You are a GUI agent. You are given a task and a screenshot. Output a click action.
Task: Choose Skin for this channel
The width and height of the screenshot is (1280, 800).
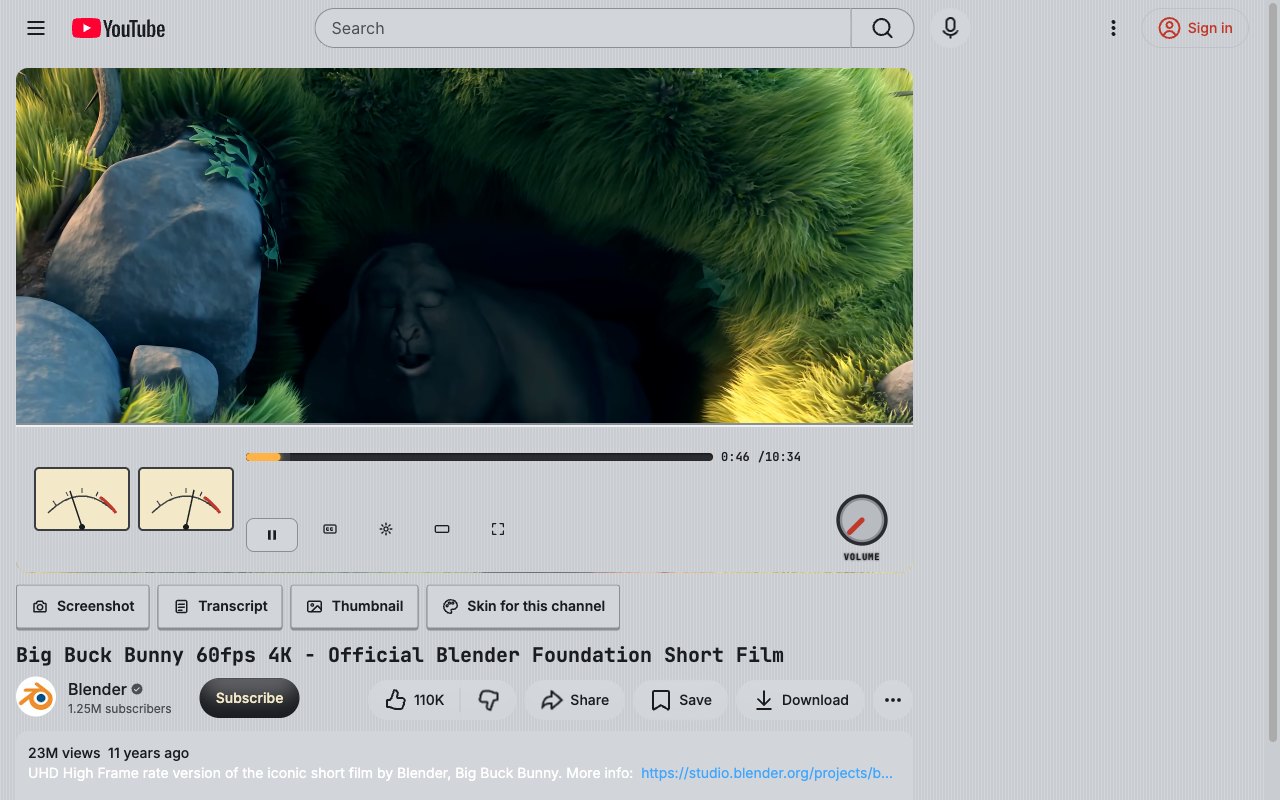(x=523, y=606)
